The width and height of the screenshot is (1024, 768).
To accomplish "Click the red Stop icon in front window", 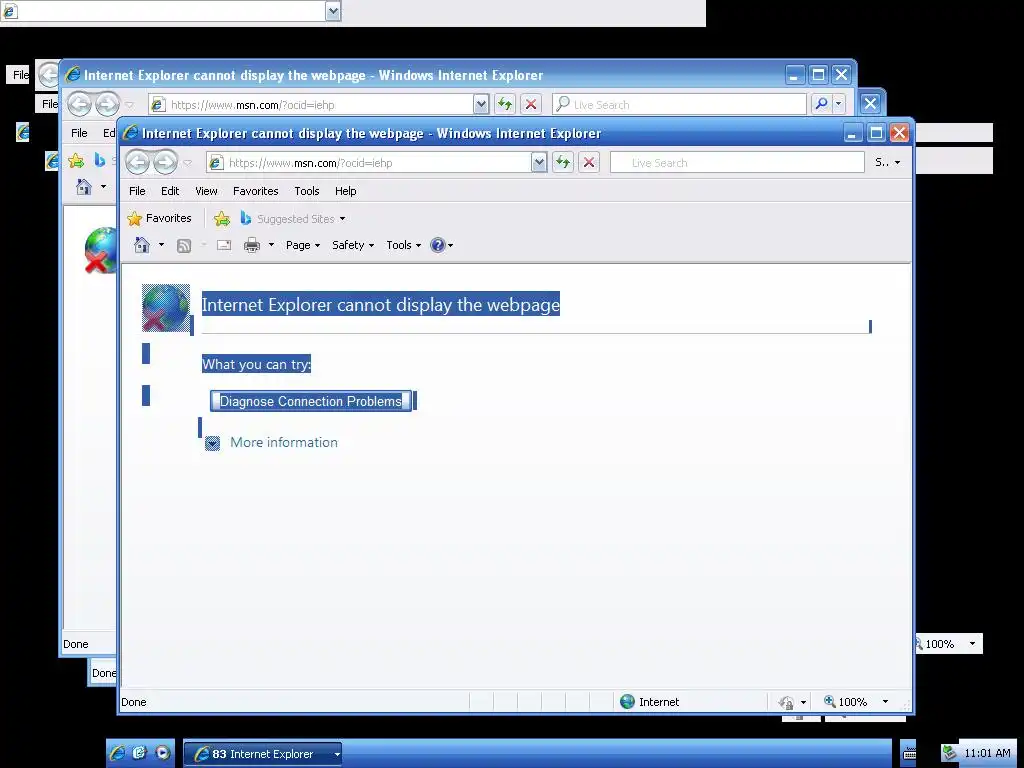I will click(589, 163).
